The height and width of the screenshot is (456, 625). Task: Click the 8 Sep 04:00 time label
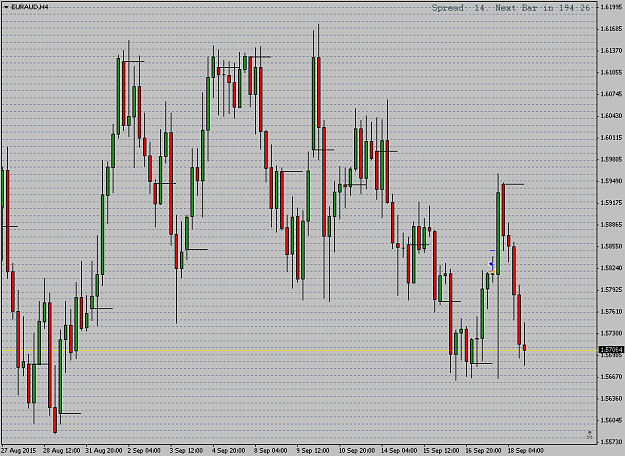click(x=271, y=451)
